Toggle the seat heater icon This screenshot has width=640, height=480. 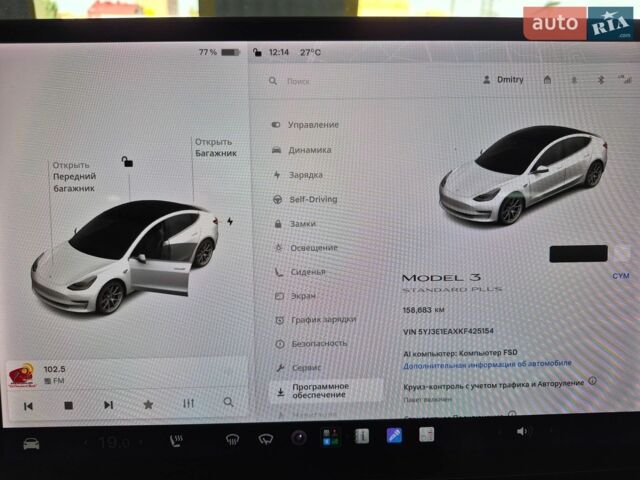(x=176, y=441)
